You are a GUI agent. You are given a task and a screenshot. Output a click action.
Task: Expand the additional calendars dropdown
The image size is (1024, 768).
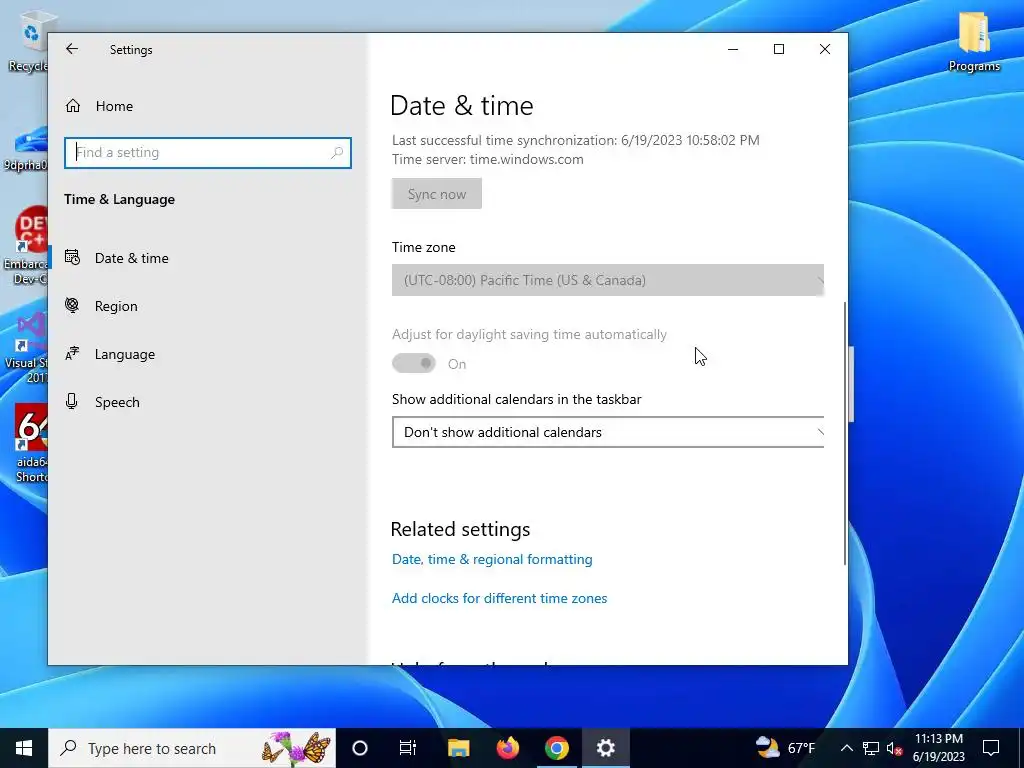[607, 432]
